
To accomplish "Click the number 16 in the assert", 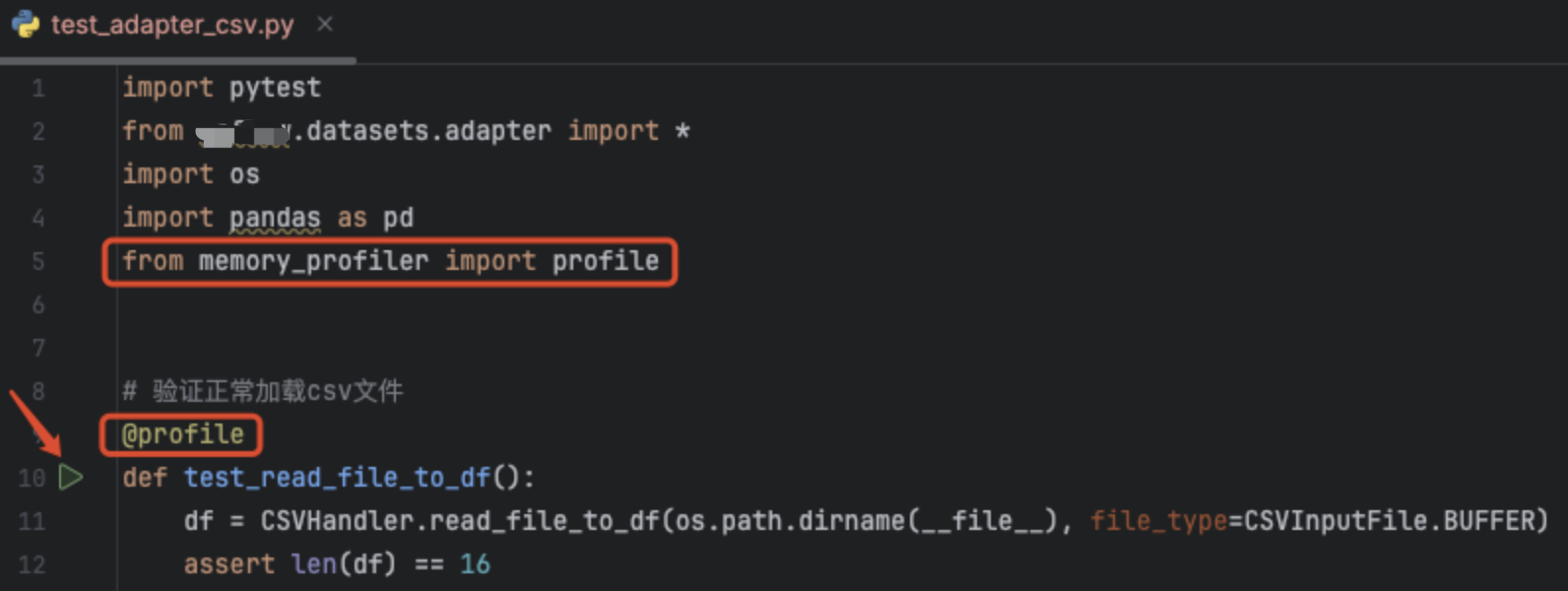I will (x=475, y=564).
